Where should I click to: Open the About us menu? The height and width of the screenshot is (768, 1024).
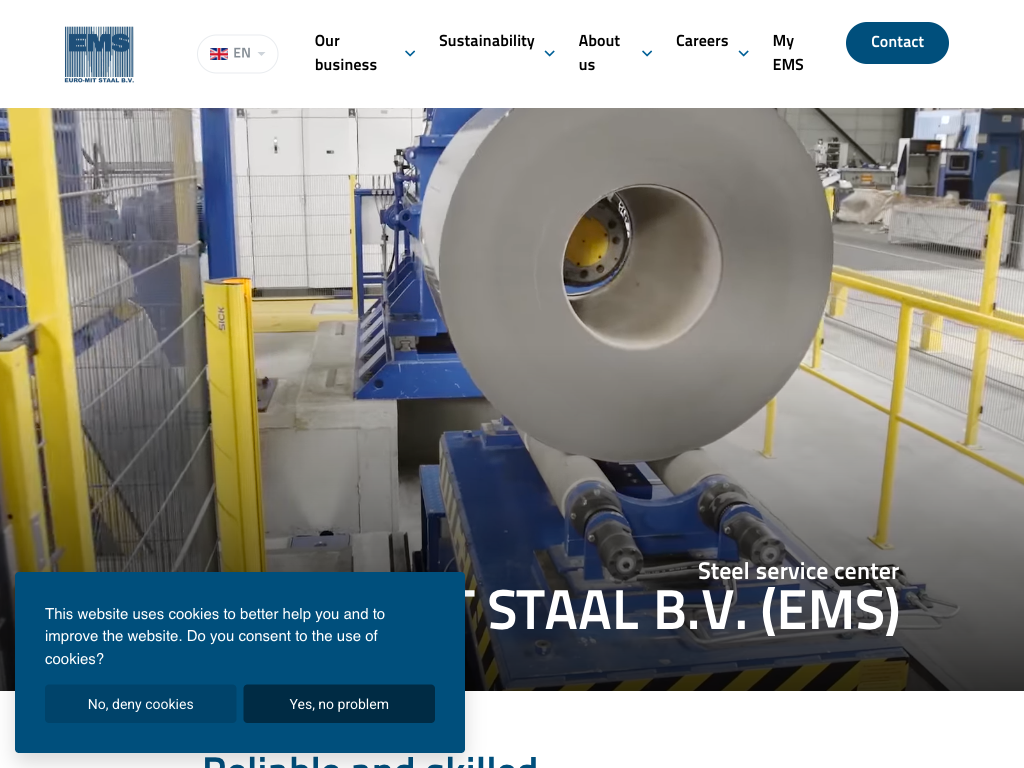[x=599, y=53]
